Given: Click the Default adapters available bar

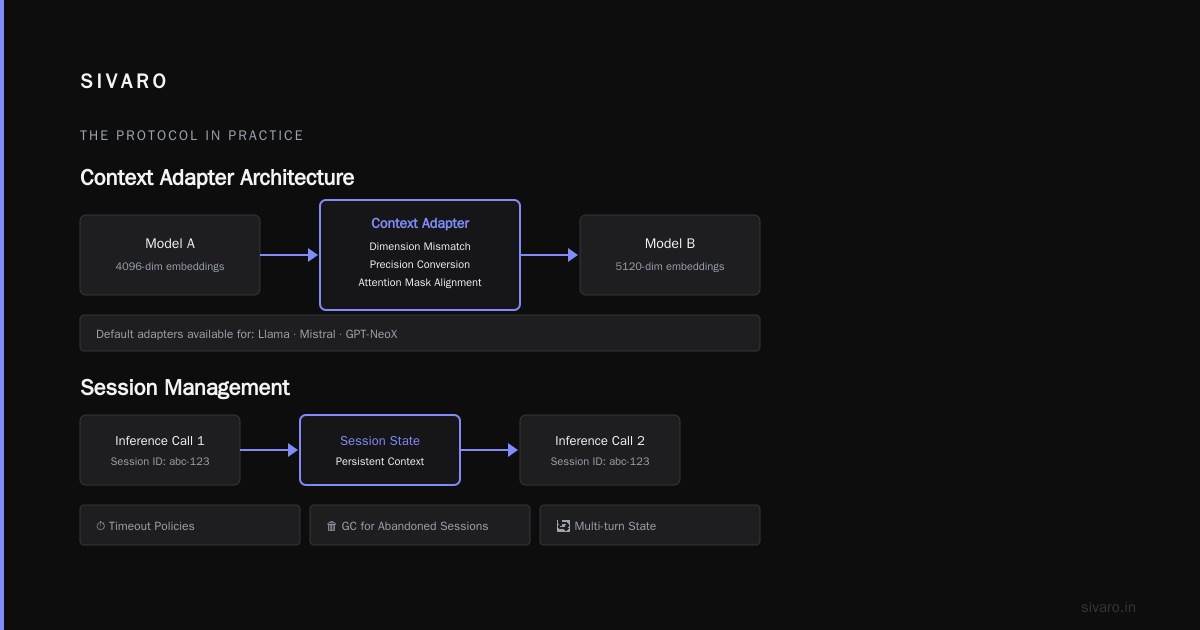Looking at the screenshot, I should point(420,333).
